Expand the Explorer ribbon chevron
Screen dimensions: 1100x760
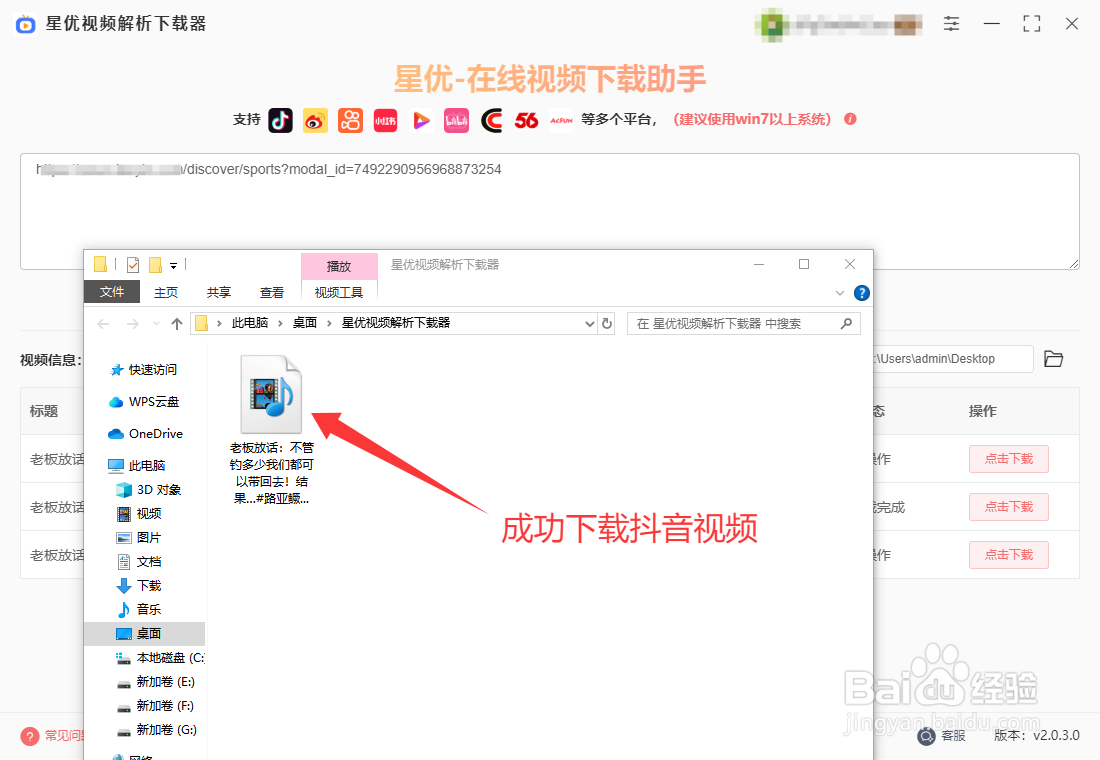[840, 293]
